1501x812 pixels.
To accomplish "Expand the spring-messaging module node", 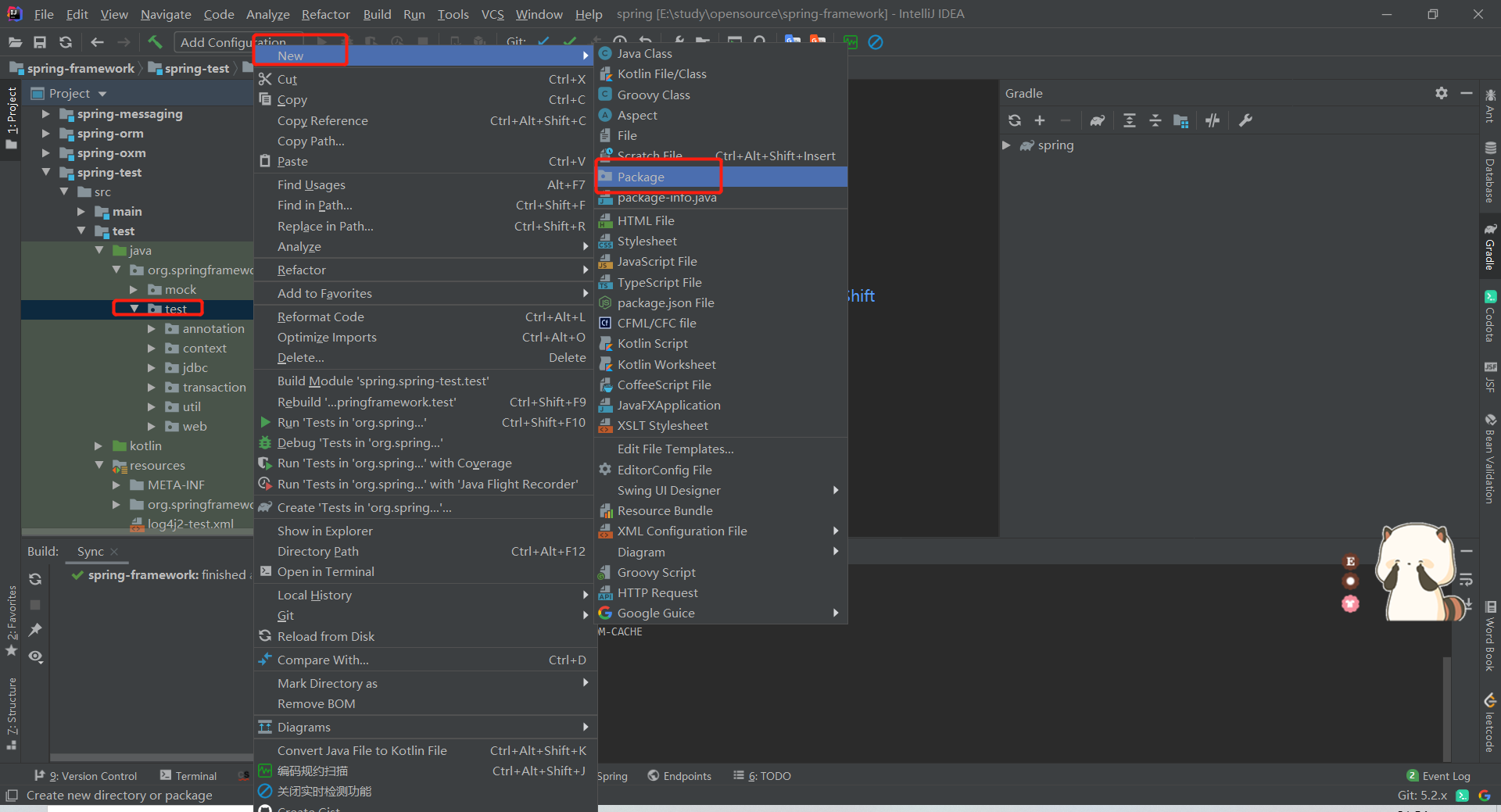I will tap(45, 114).
